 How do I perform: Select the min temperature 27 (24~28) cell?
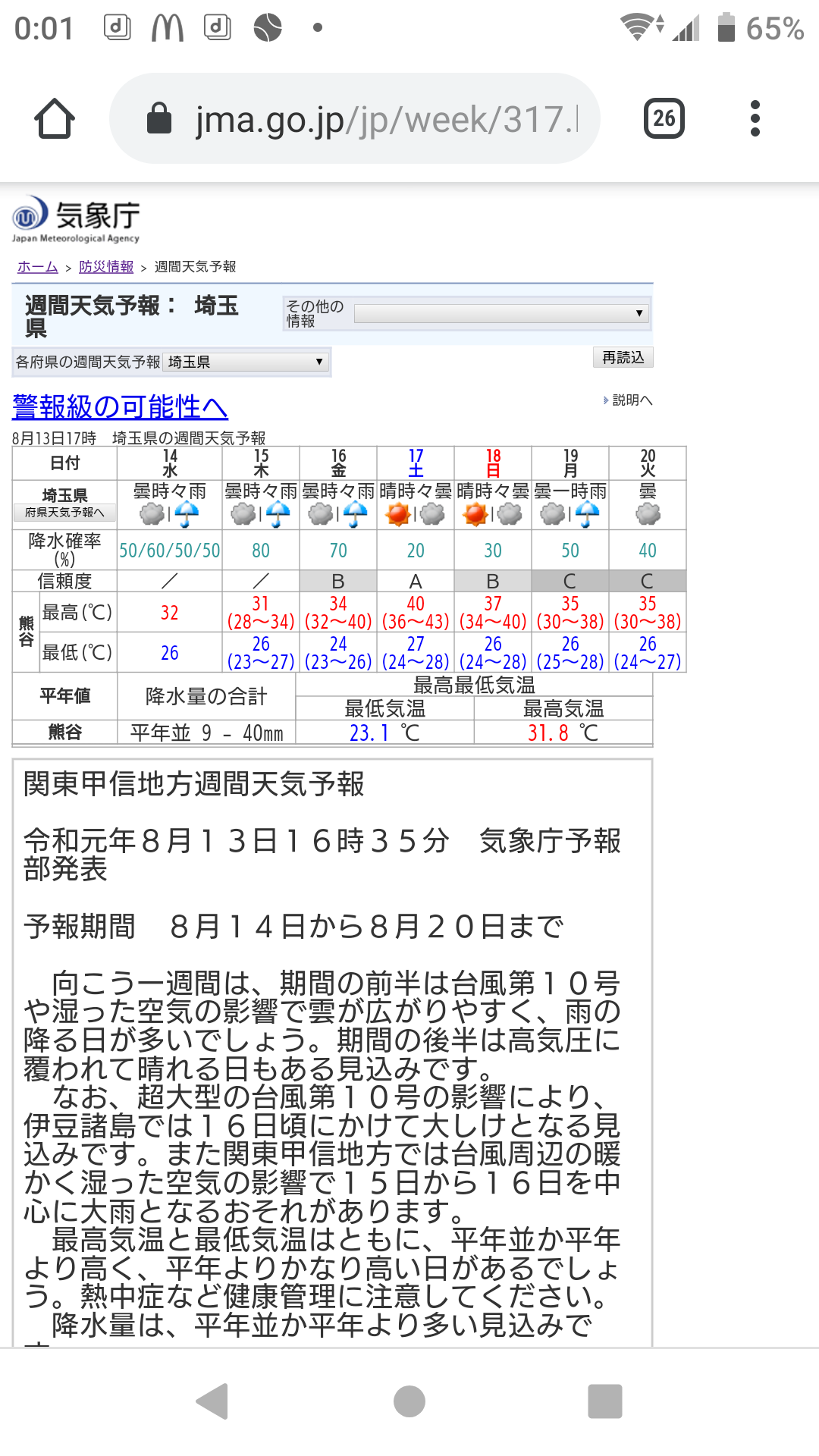click(x=416, y=653)
